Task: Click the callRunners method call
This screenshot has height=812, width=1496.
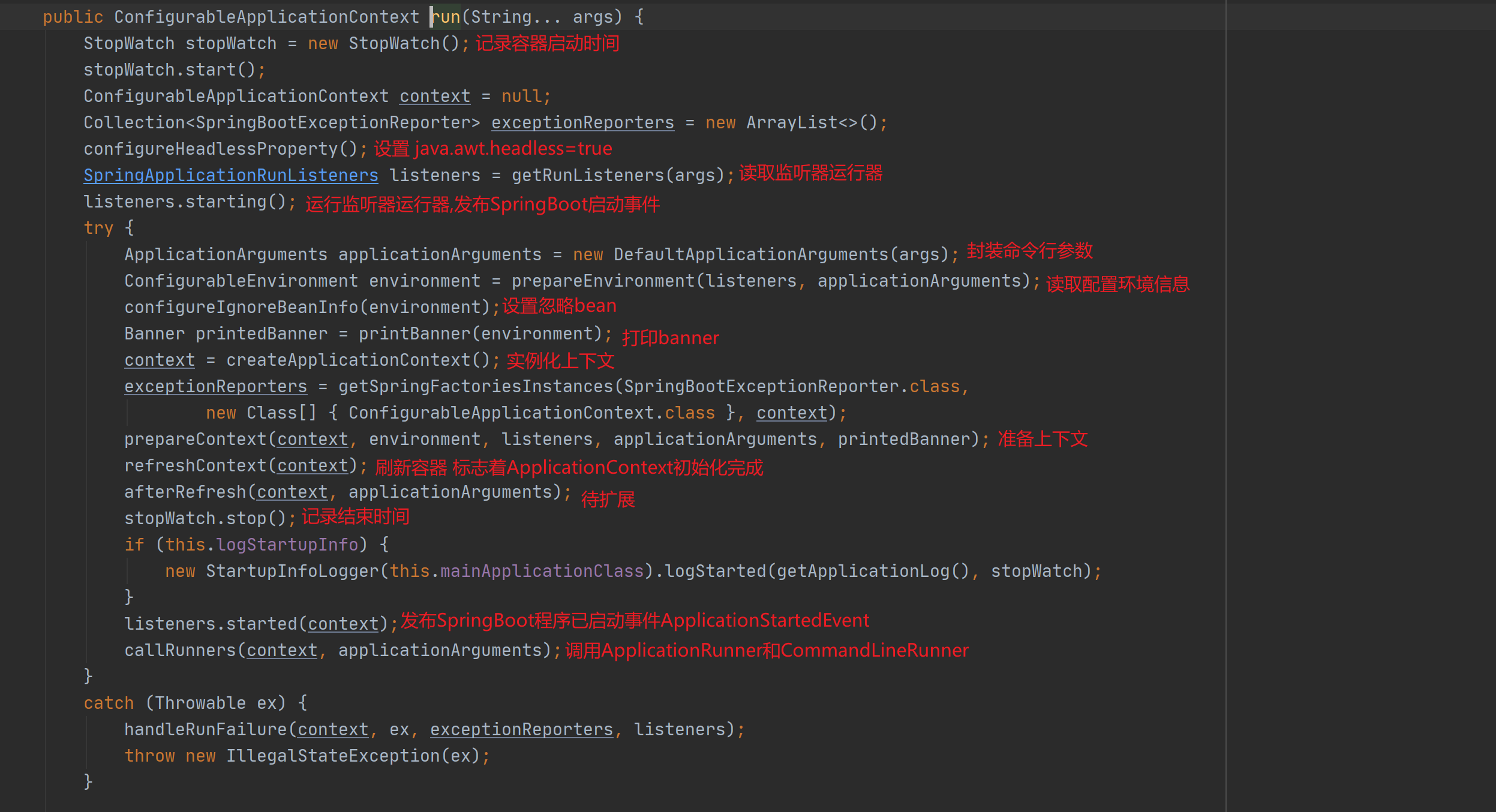Action: 180,650
